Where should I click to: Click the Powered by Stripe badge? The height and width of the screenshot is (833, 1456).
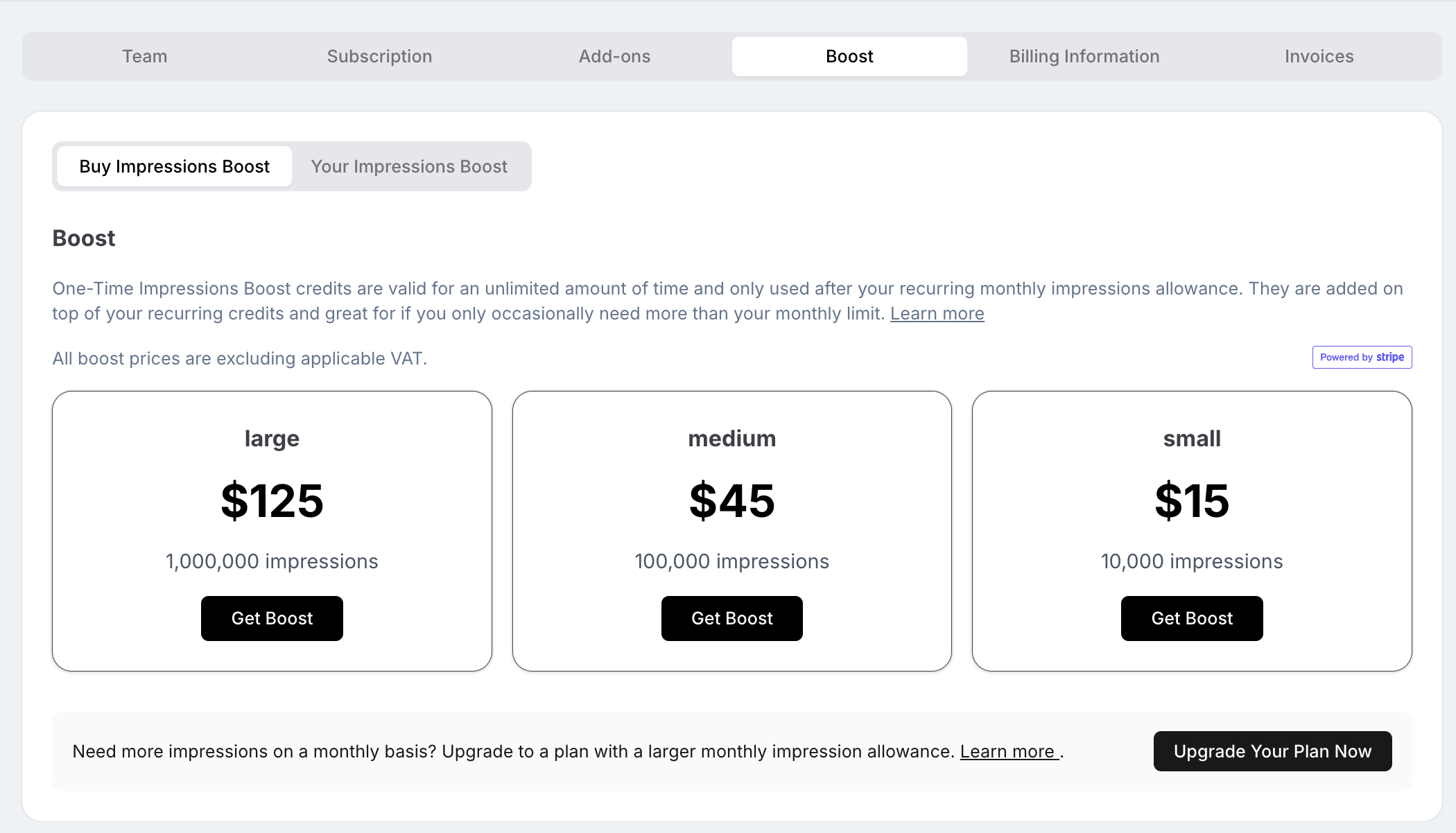pyautogui.click(x=1362, y=358)
